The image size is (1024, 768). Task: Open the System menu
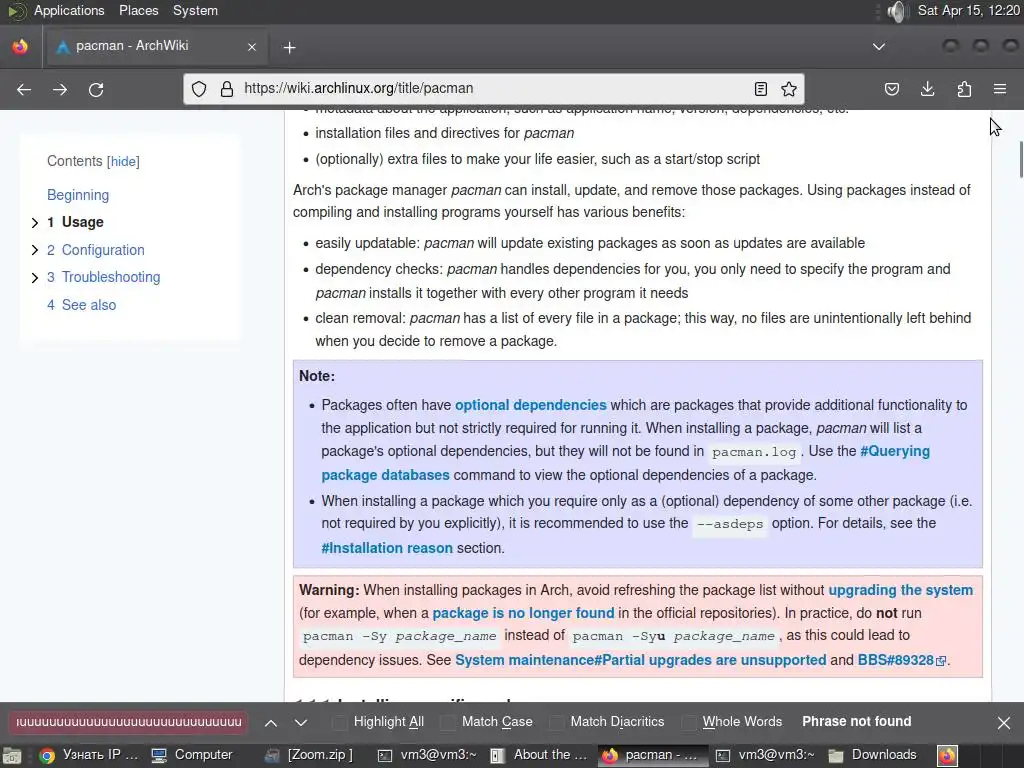coord(195,10)
